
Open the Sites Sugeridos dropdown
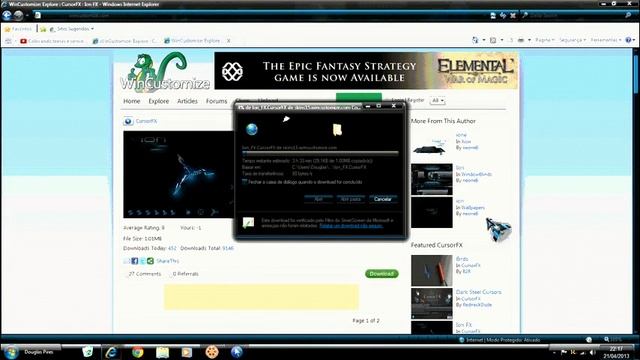(72, 29)
